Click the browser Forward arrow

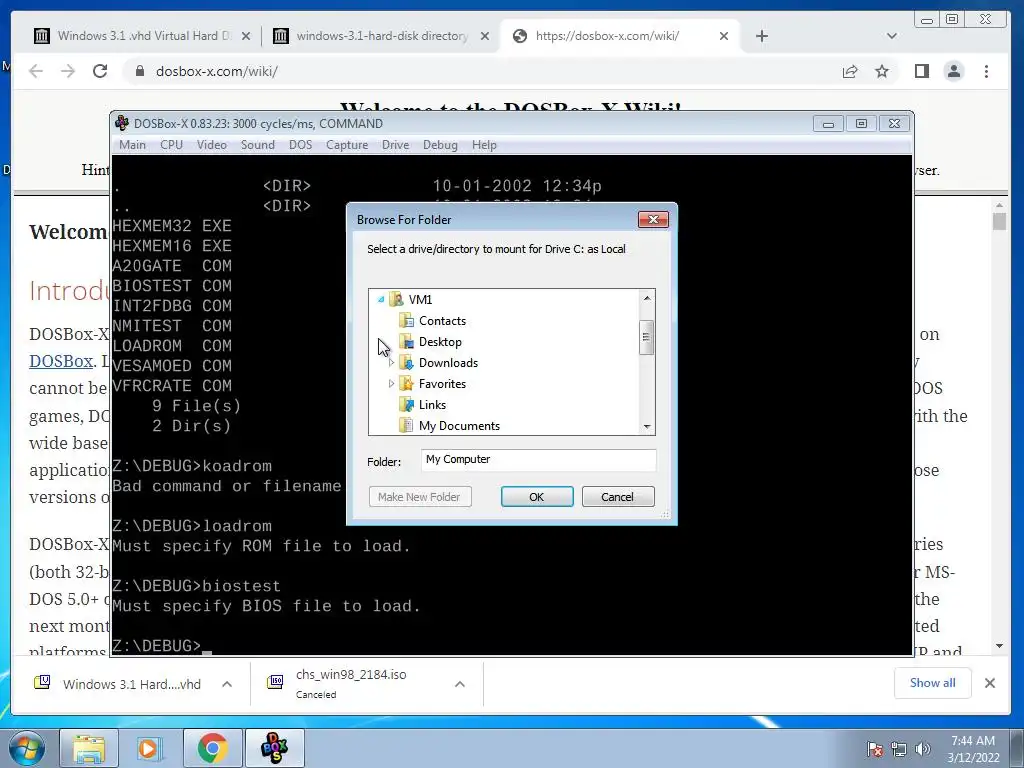point(68,71)
